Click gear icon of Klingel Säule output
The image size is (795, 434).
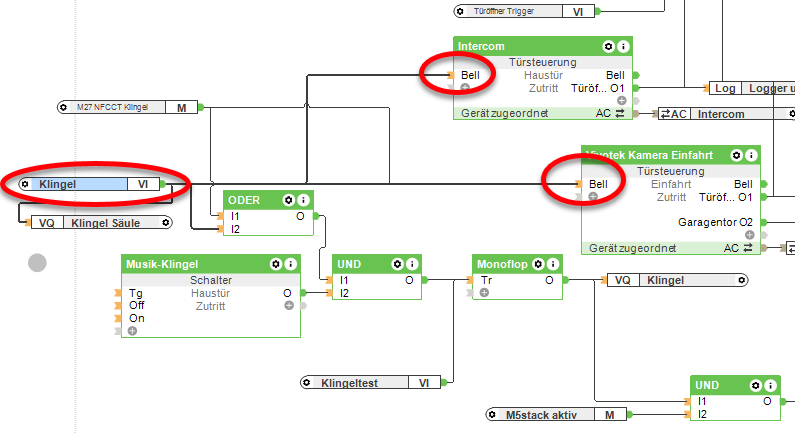[165, 223]
